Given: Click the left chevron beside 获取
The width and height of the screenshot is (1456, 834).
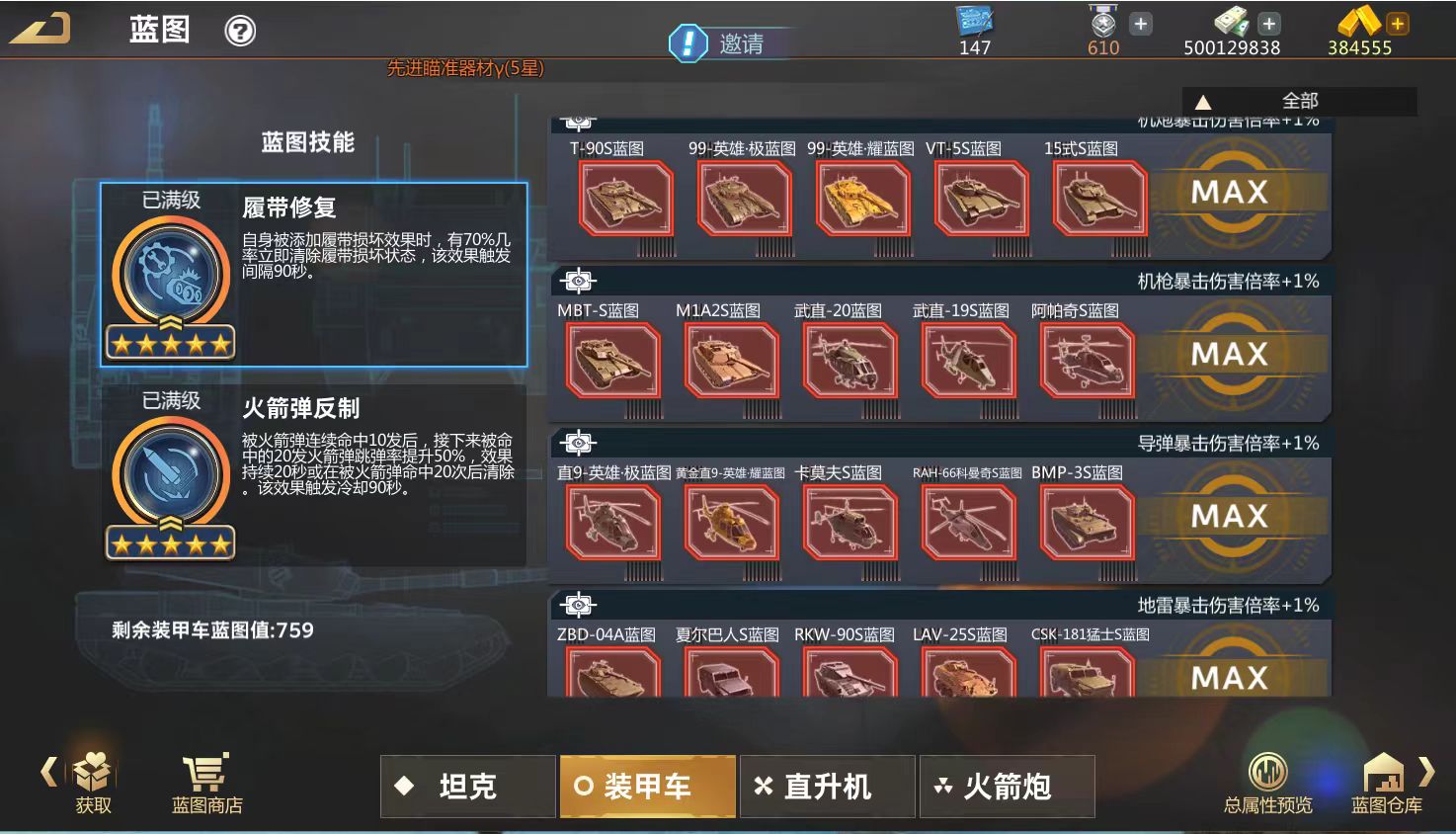Looking at the screenshot, I should (x=48, y=771).
